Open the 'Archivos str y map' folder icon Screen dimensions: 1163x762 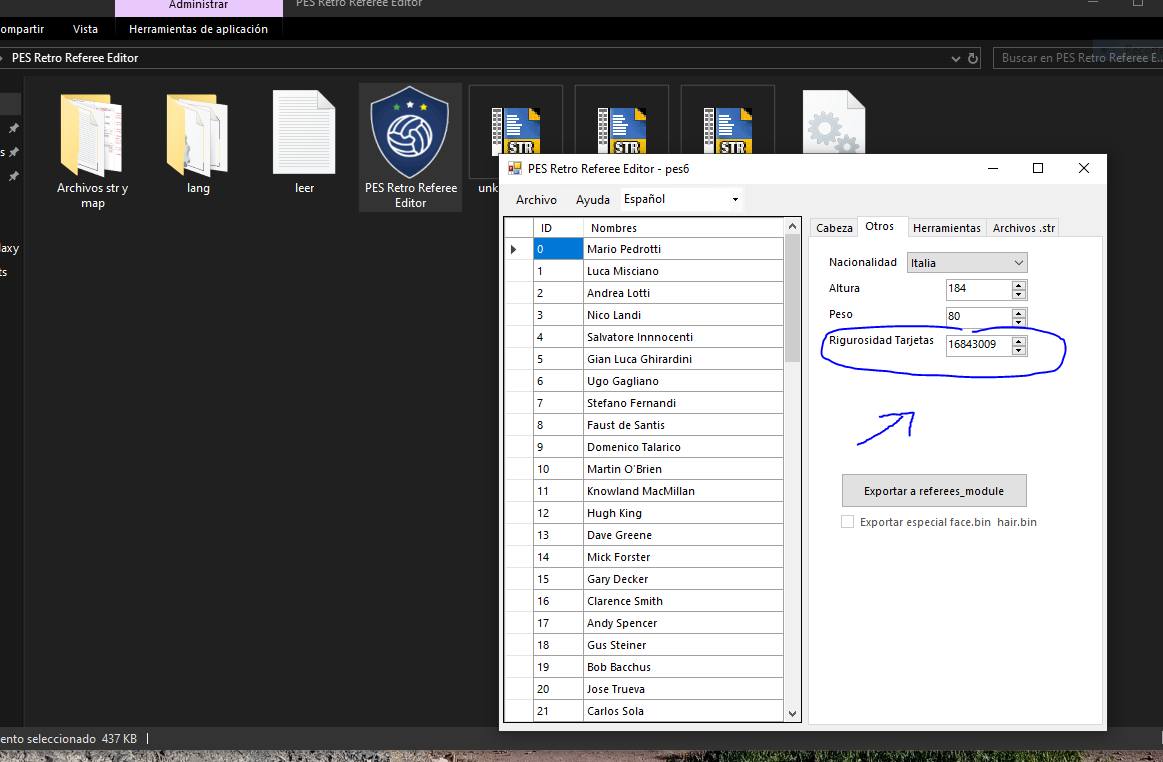[92, 134]
